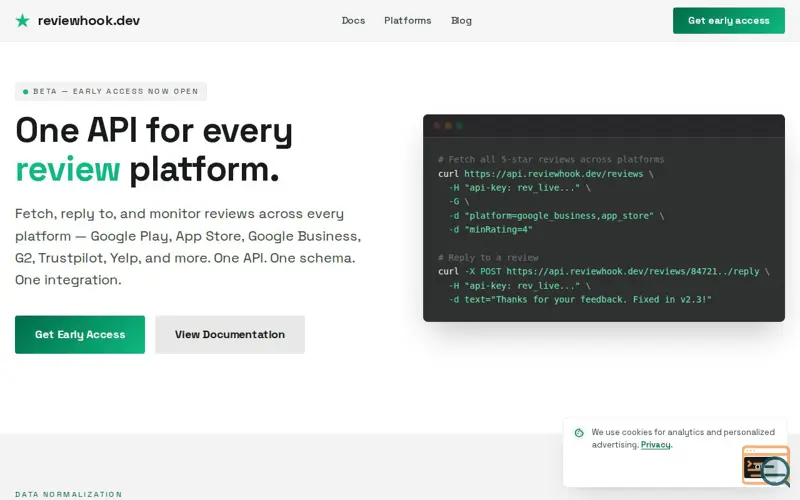The height and width of the screenshot is (500, 800).
Task: Follow the Privacy link in cookie notice
Action: 656,445
